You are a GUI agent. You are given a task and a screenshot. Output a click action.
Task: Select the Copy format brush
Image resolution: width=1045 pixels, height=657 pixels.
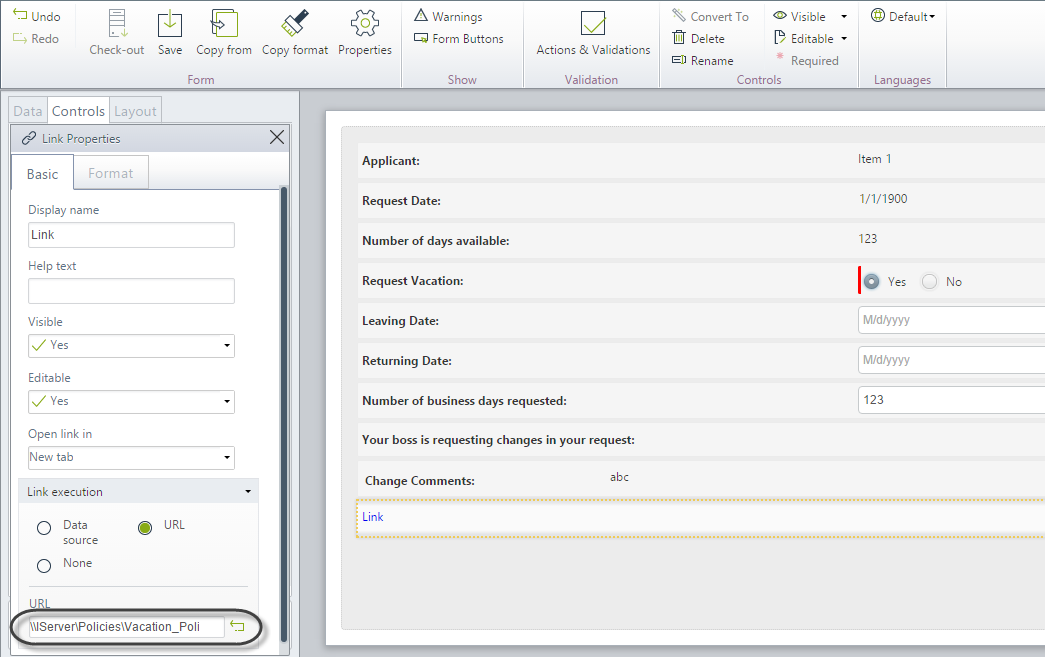pyautogui.click(x=295, y=23)
